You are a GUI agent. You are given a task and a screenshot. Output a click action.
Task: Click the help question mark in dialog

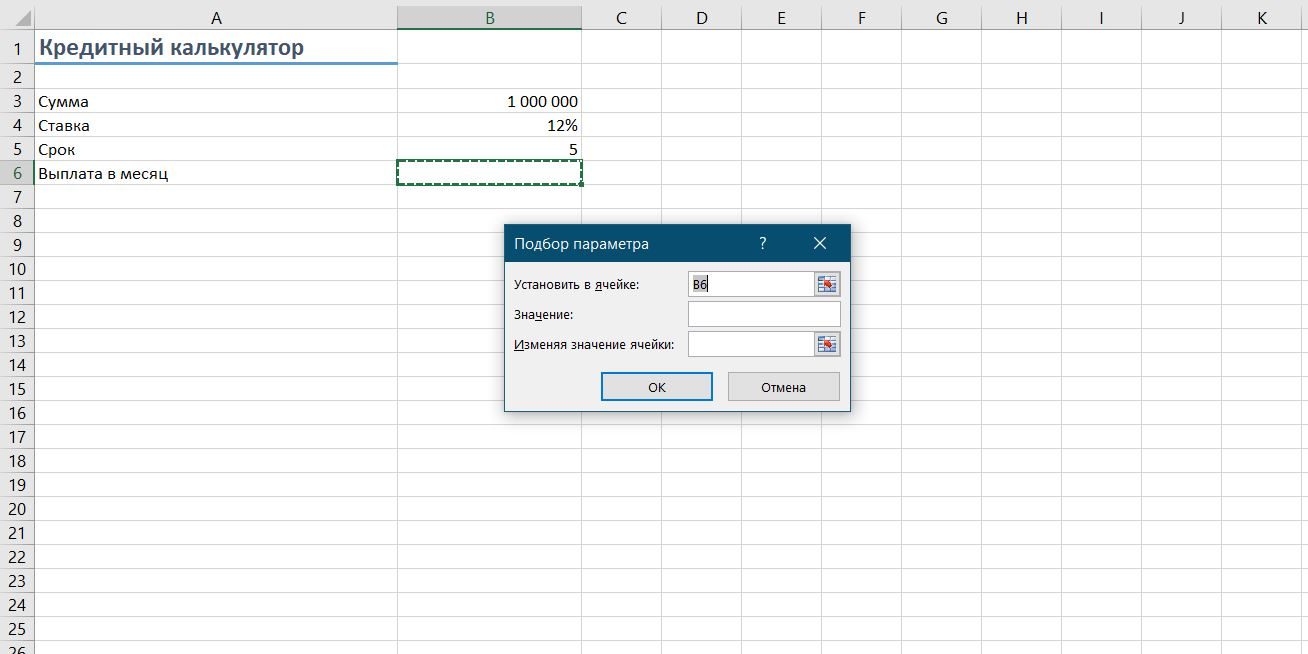(x=762, y=243)
